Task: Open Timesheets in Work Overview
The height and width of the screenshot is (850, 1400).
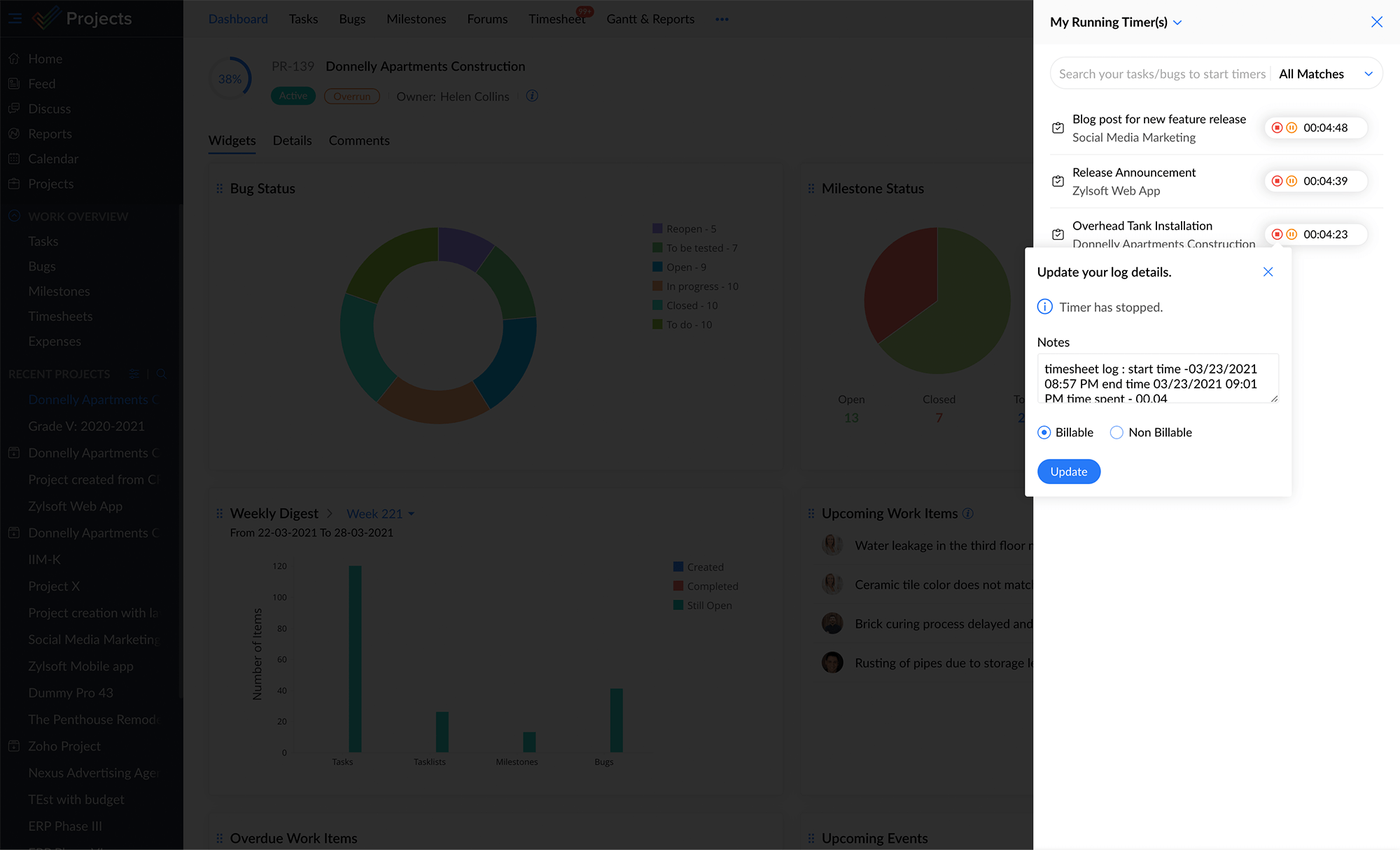Action: [x=60, y=317]
